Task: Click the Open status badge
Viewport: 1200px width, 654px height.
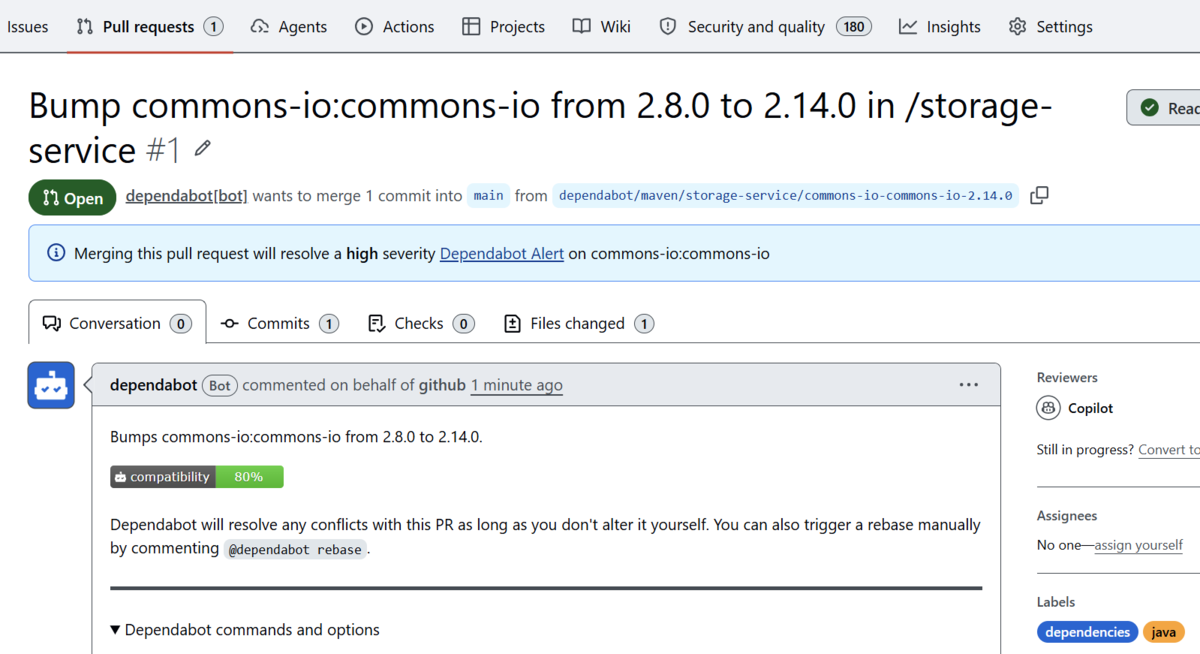Action: pos(72,198)
